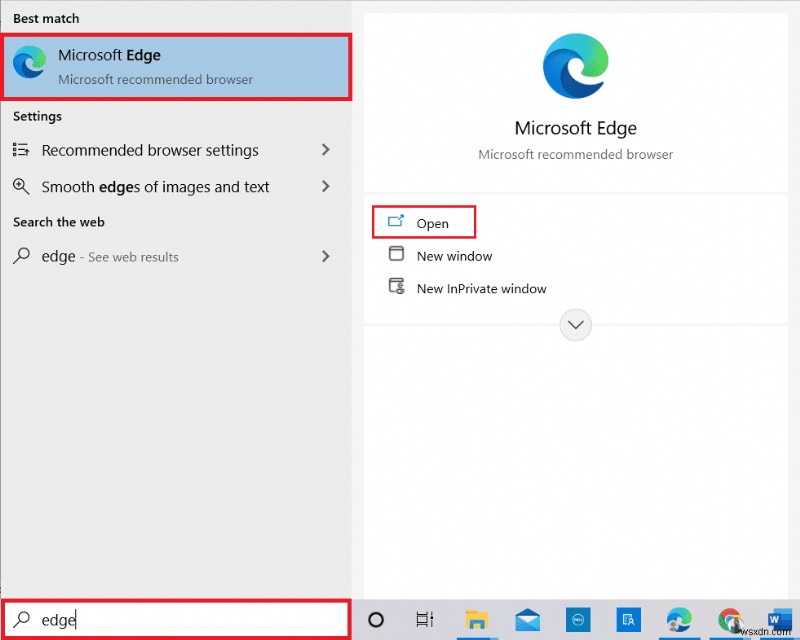Click the settings list icon beside Recommended browser settings

[x=21, y=150]
